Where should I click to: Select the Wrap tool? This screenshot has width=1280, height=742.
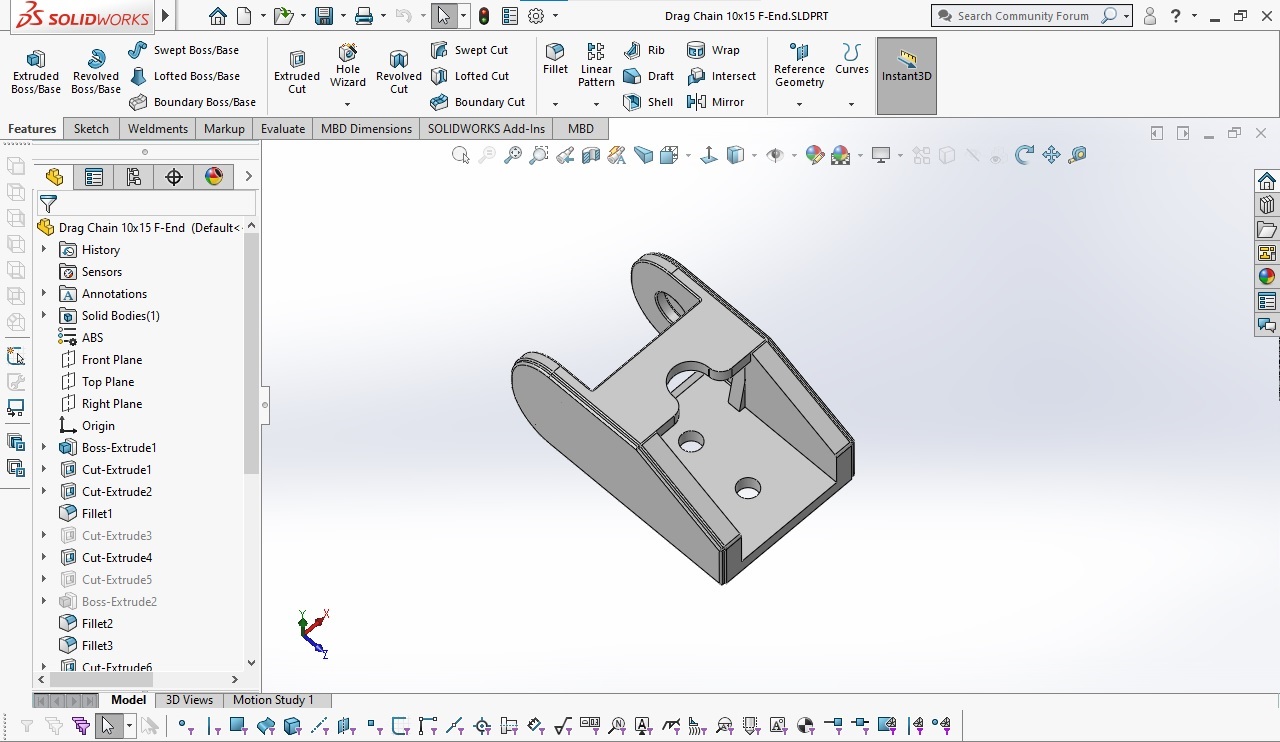point(713,50)
